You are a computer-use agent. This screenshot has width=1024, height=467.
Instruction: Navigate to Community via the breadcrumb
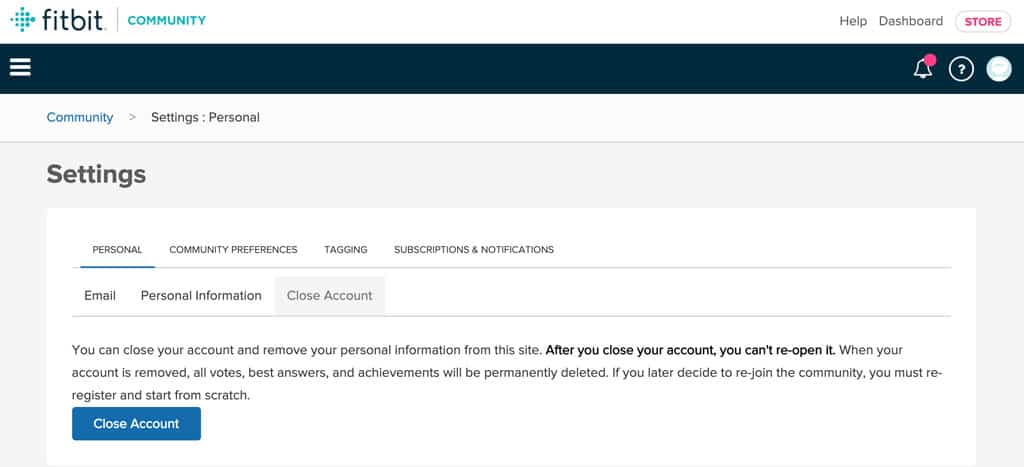tap(80, 117)
